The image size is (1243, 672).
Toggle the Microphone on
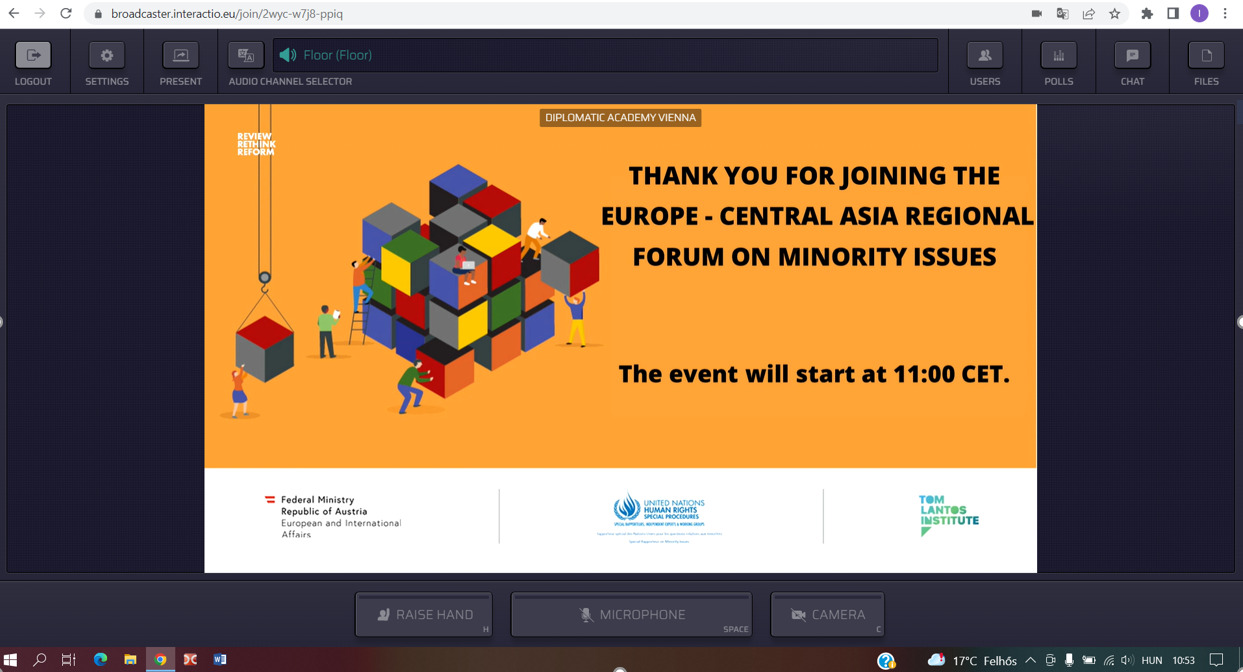tap(631, 614)
